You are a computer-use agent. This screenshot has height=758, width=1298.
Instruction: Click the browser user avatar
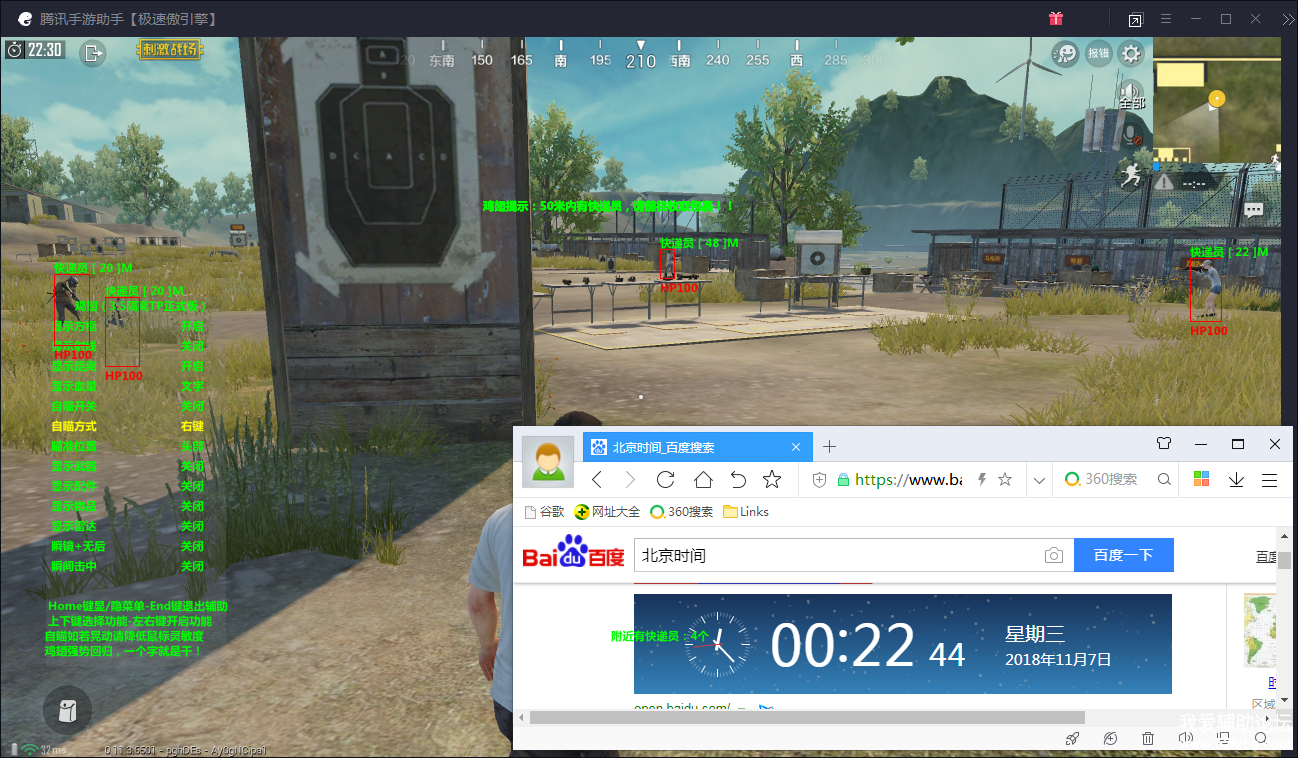548,462
